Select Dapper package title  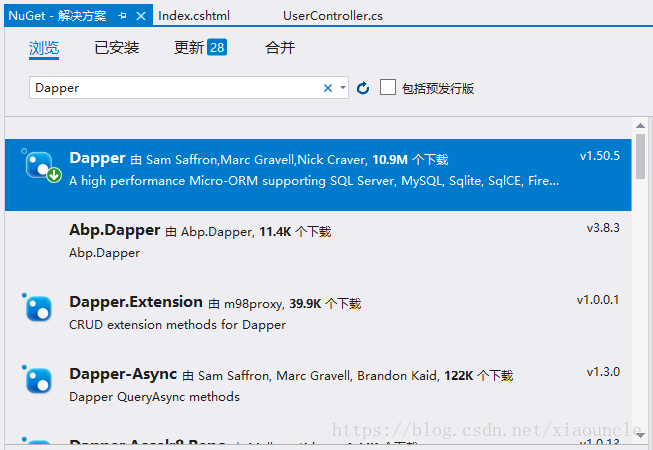coord(97,158)
